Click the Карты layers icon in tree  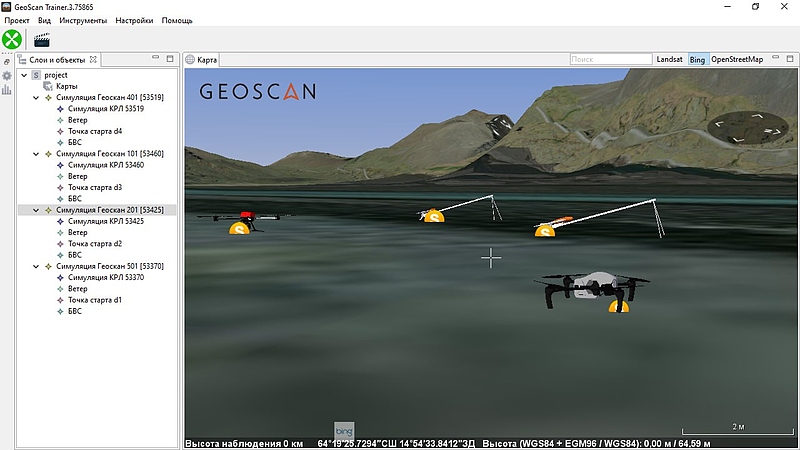pos(48,86)
